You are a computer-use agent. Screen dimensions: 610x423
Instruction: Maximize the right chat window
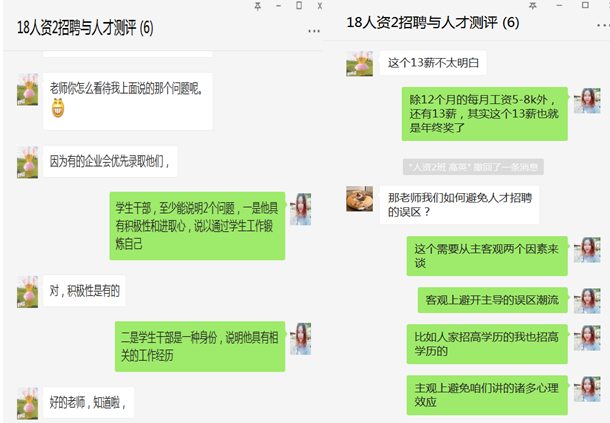click(x=585, y=5)
